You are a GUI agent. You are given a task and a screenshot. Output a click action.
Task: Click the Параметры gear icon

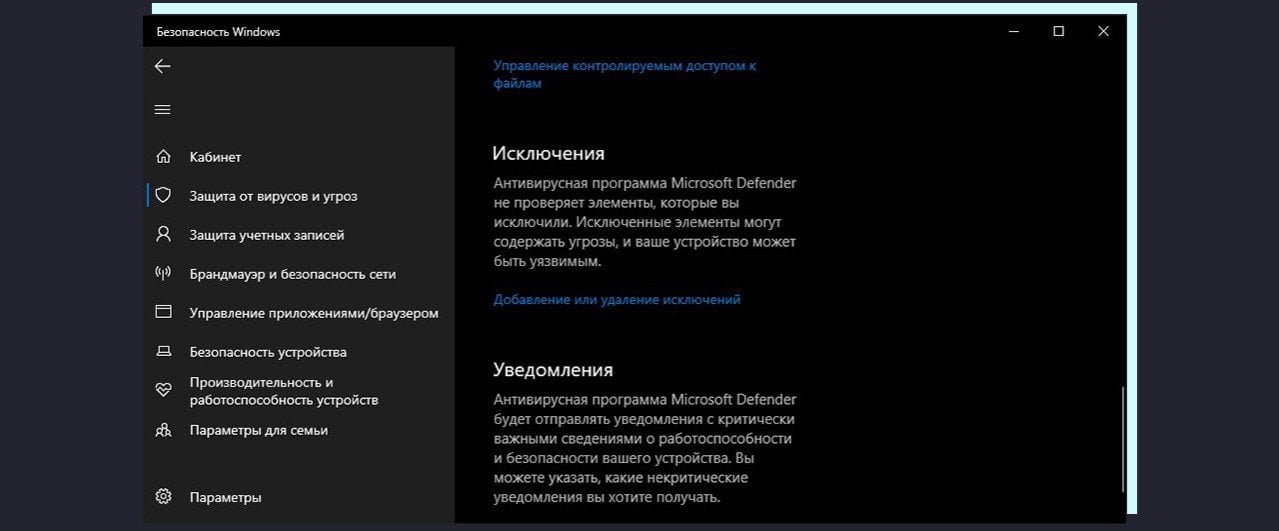tap(163, 497)
